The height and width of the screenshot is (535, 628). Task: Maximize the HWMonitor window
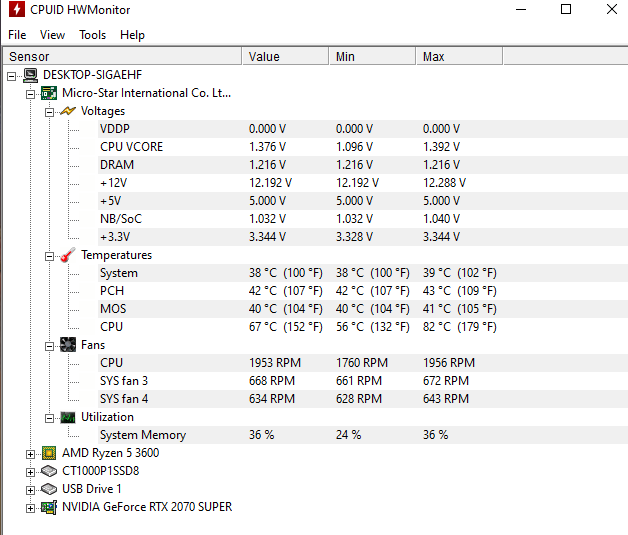click(x=566, y=9)
